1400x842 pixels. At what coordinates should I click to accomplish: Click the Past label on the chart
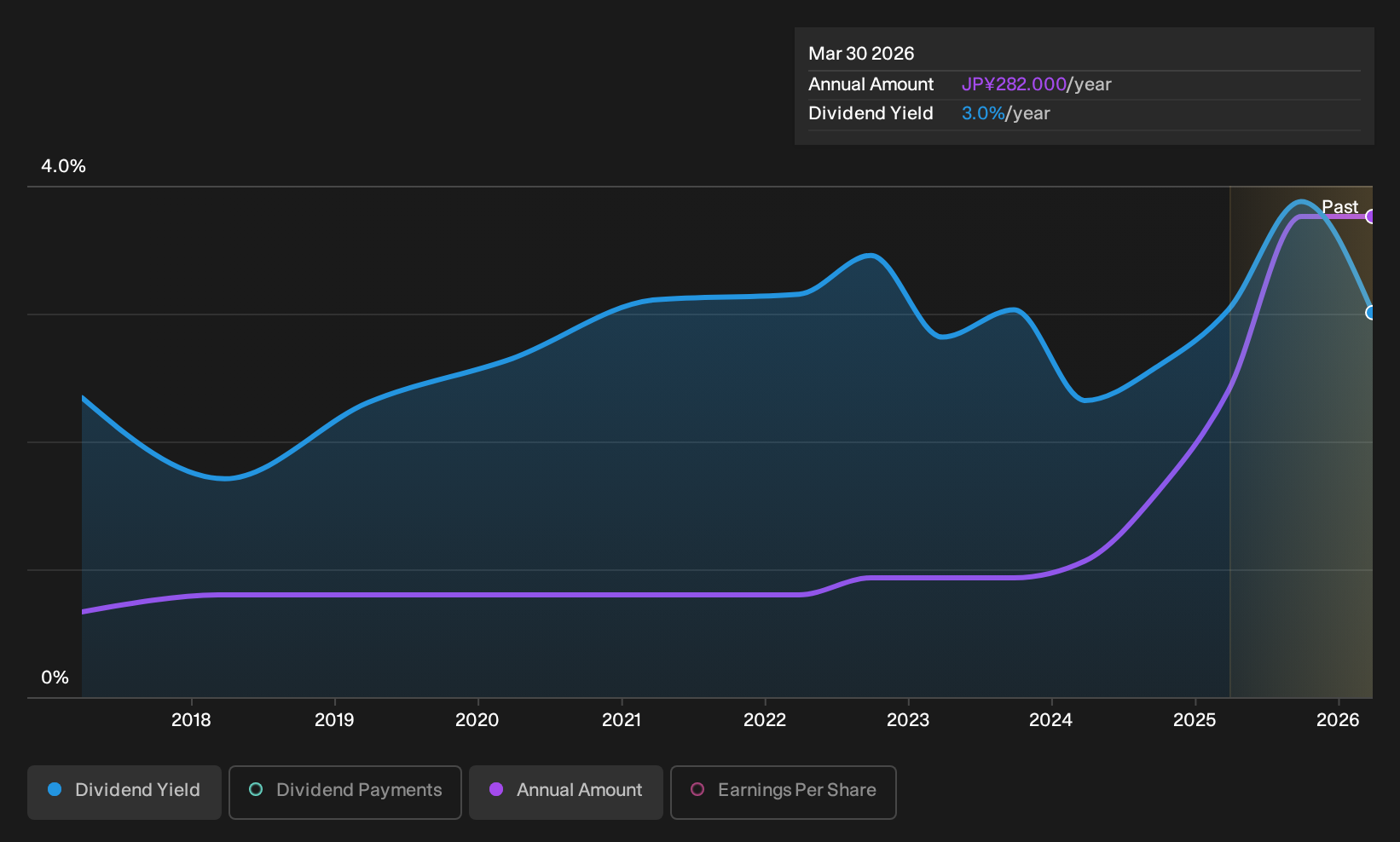(x=1339, y=207)
